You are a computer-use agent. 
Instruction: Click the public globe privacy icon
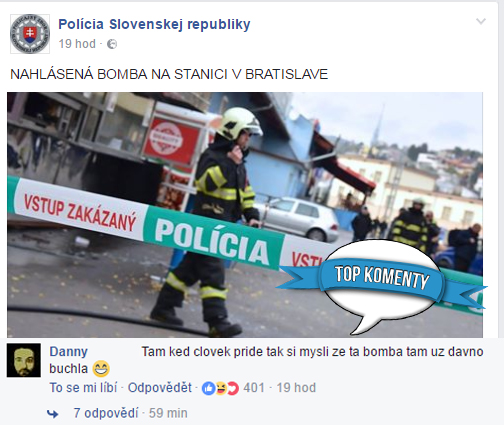112,44
